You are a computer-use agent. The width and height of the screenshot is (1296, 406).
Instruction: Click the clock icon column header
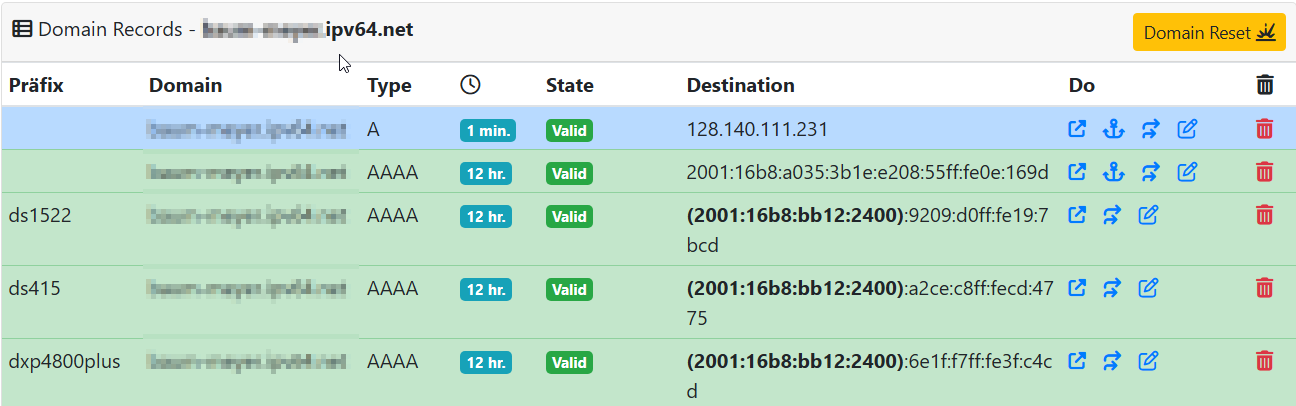click(x=470, y=86)
